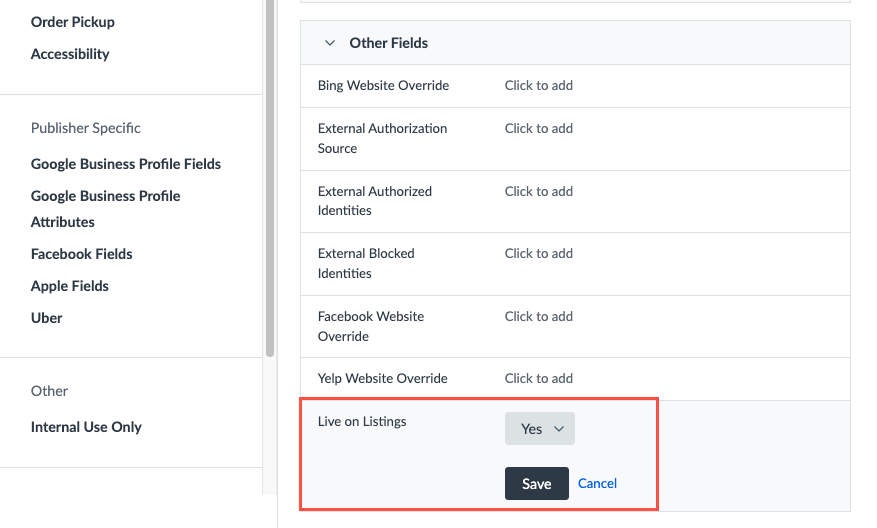Navigate to Facebook Fields
This screenshot has height=528, width=877.
(82, 254)
